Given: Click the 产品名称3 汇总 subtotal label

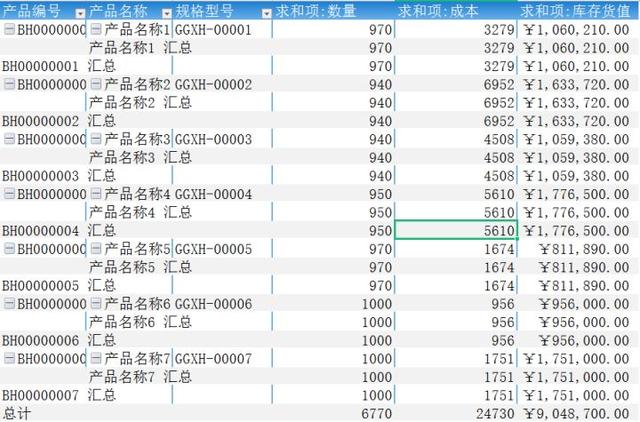Looking at the screenshot, I should tap(140, 158).
